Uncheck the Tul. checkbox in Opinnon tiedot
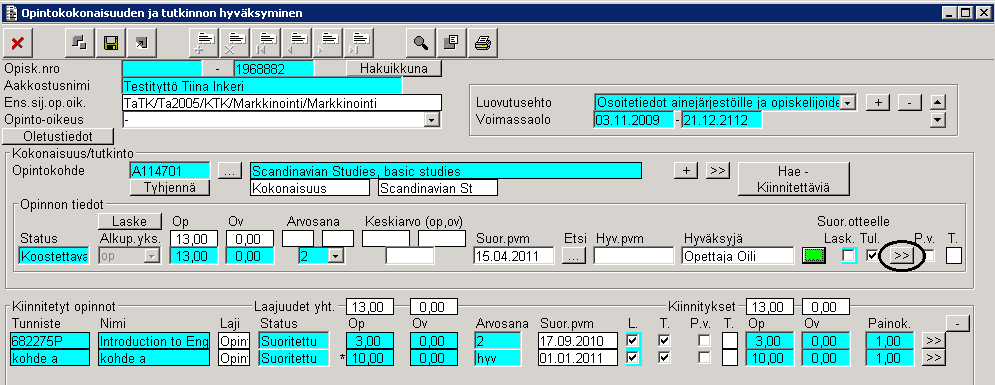The image size is (995, 385). pyautogui.click(x=873, y=256)
